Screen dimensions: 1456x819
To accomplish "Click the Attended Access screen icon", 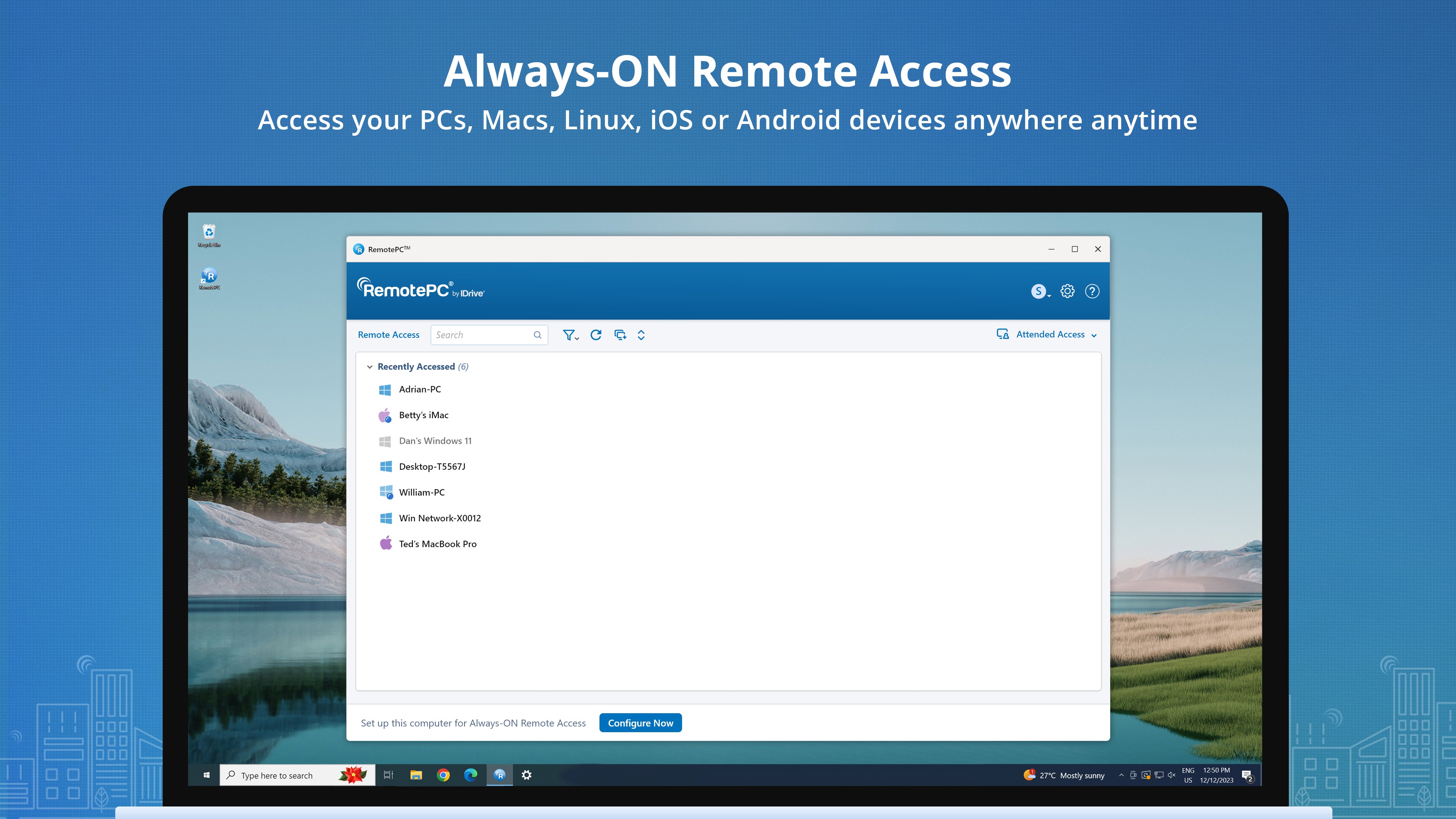I will coord(1001,334).
